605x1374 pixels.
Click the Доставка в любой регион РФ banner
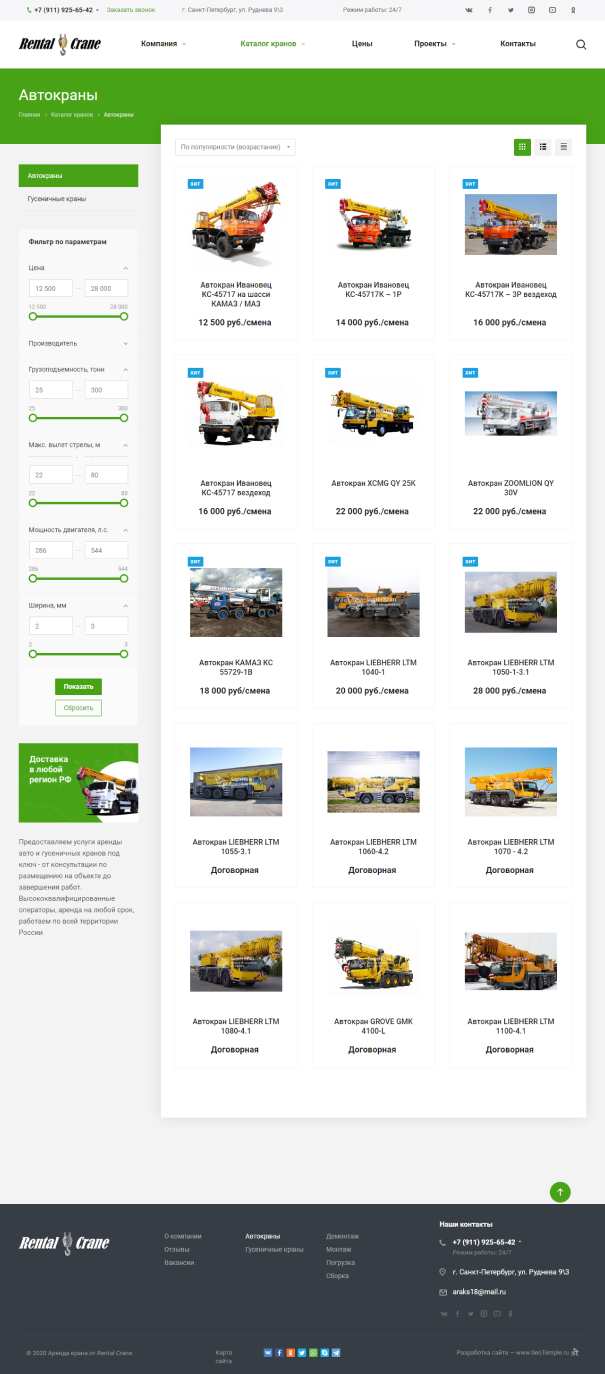point(79,781)
